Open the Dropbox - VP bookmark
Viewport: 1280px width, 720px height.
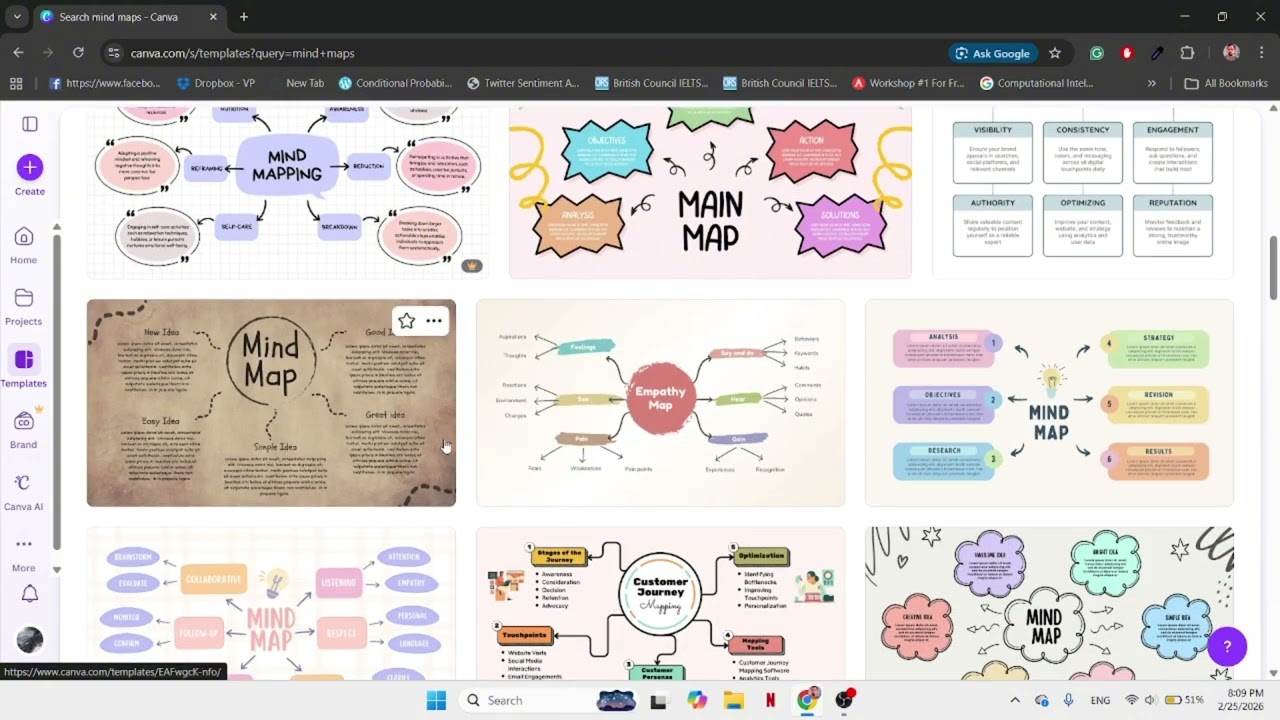pyautogui.click(x=215, y=83)
